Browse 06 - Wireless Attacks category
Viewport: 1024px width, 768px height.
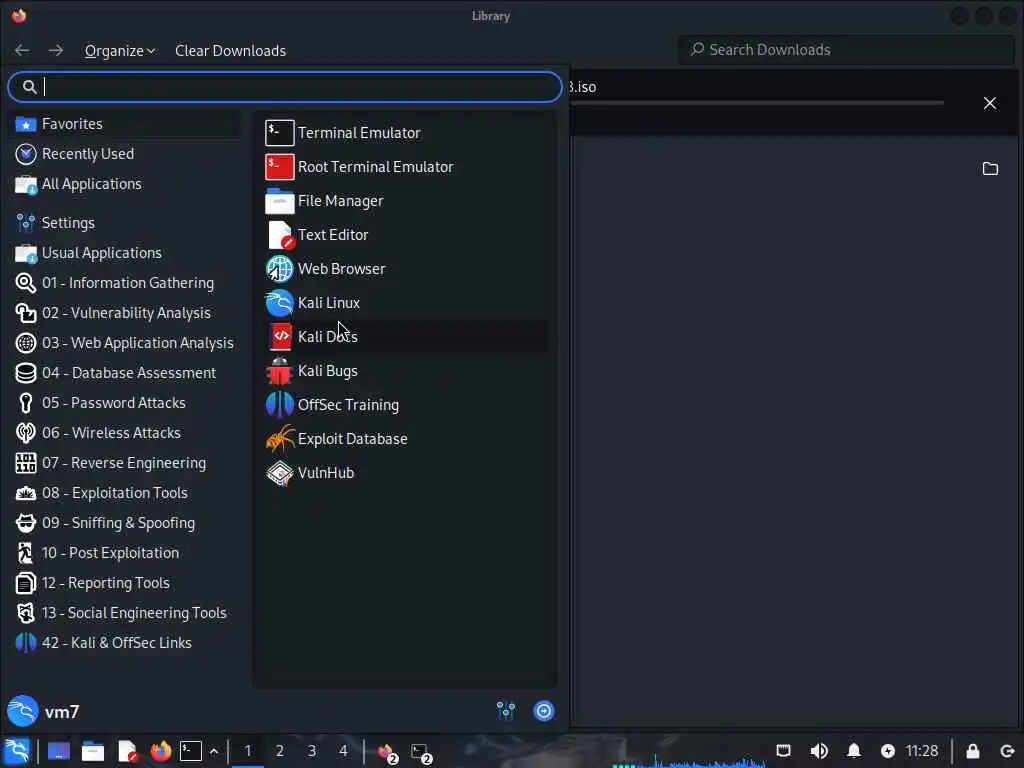point(124,433)
